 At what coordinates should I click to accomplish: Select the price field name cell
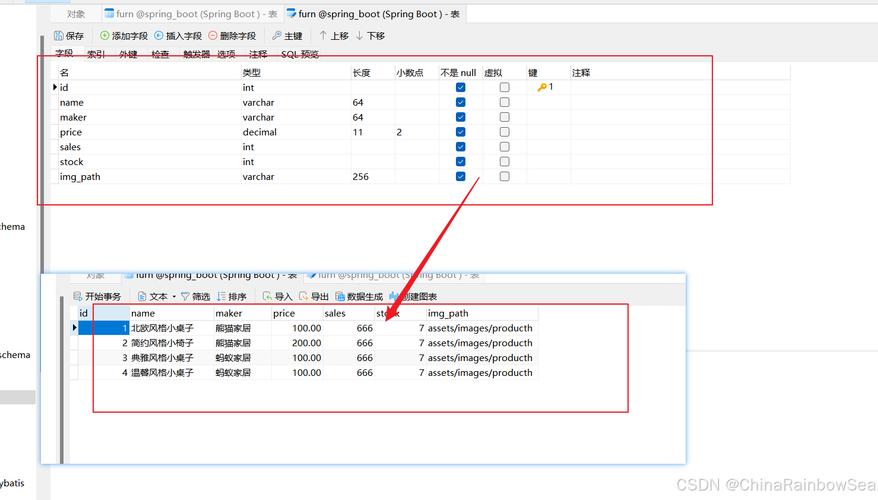[149, 132]
